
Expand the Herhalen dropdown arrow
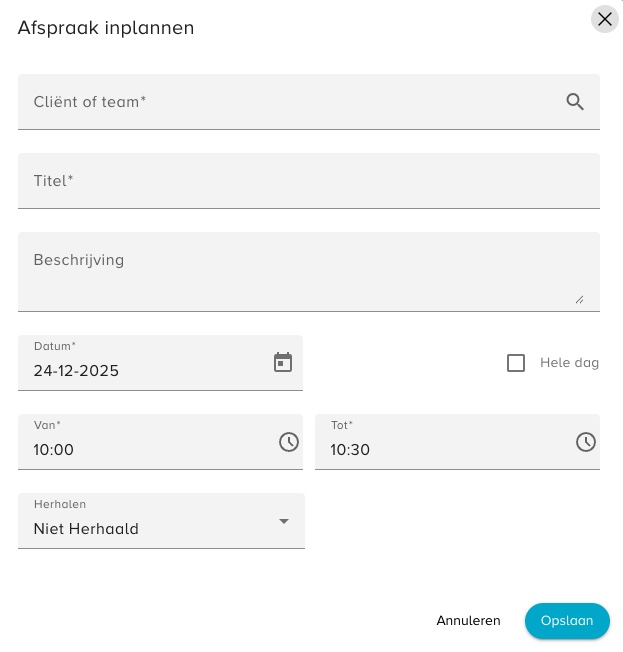[x=284, y=521]
